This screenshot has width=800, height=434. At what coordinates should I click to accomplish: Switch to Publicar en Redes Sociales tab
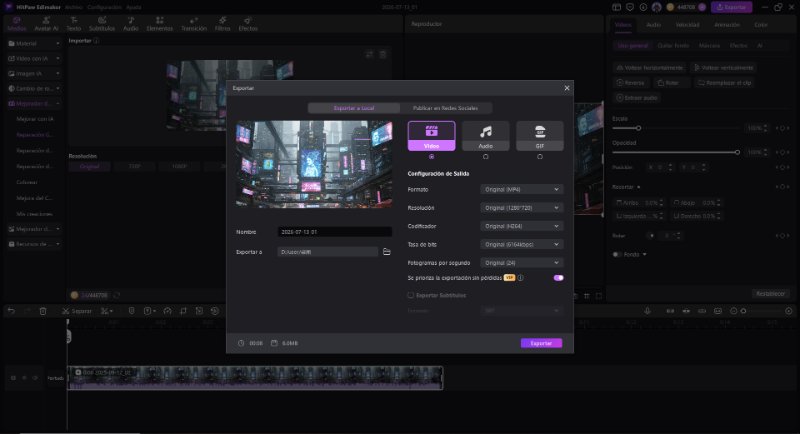pos(445,108)
